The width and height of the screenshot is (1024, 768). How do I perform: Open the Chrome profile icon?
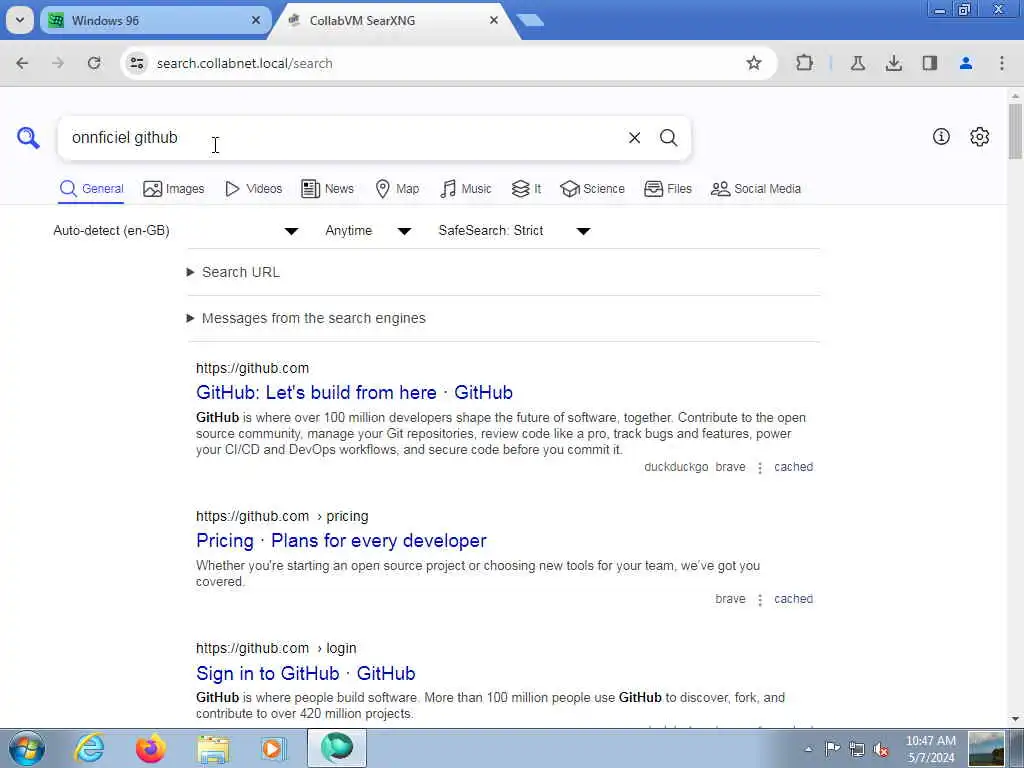pyautogui.click(x=966, y=63)
